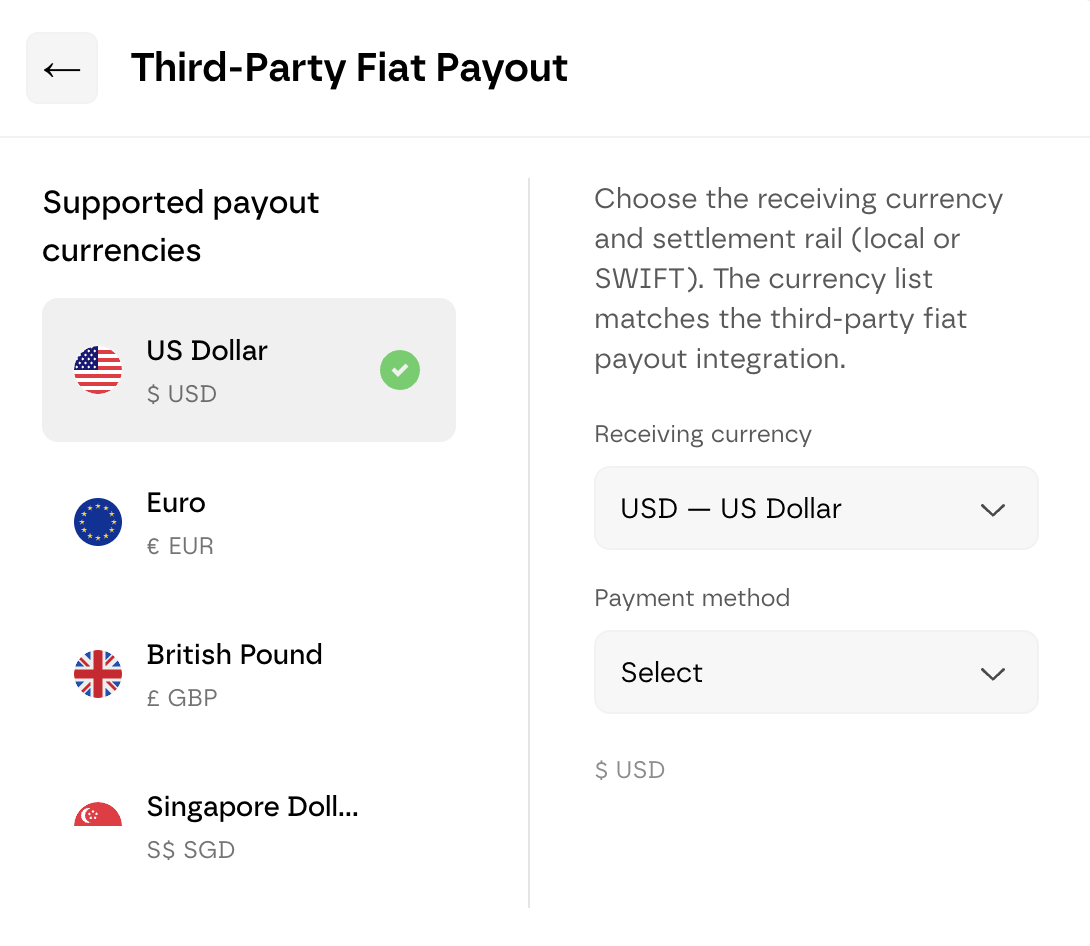Screen dimensions: 1090x946
Task: Select Singapore Dollar as payout currency
Action: 248,826
